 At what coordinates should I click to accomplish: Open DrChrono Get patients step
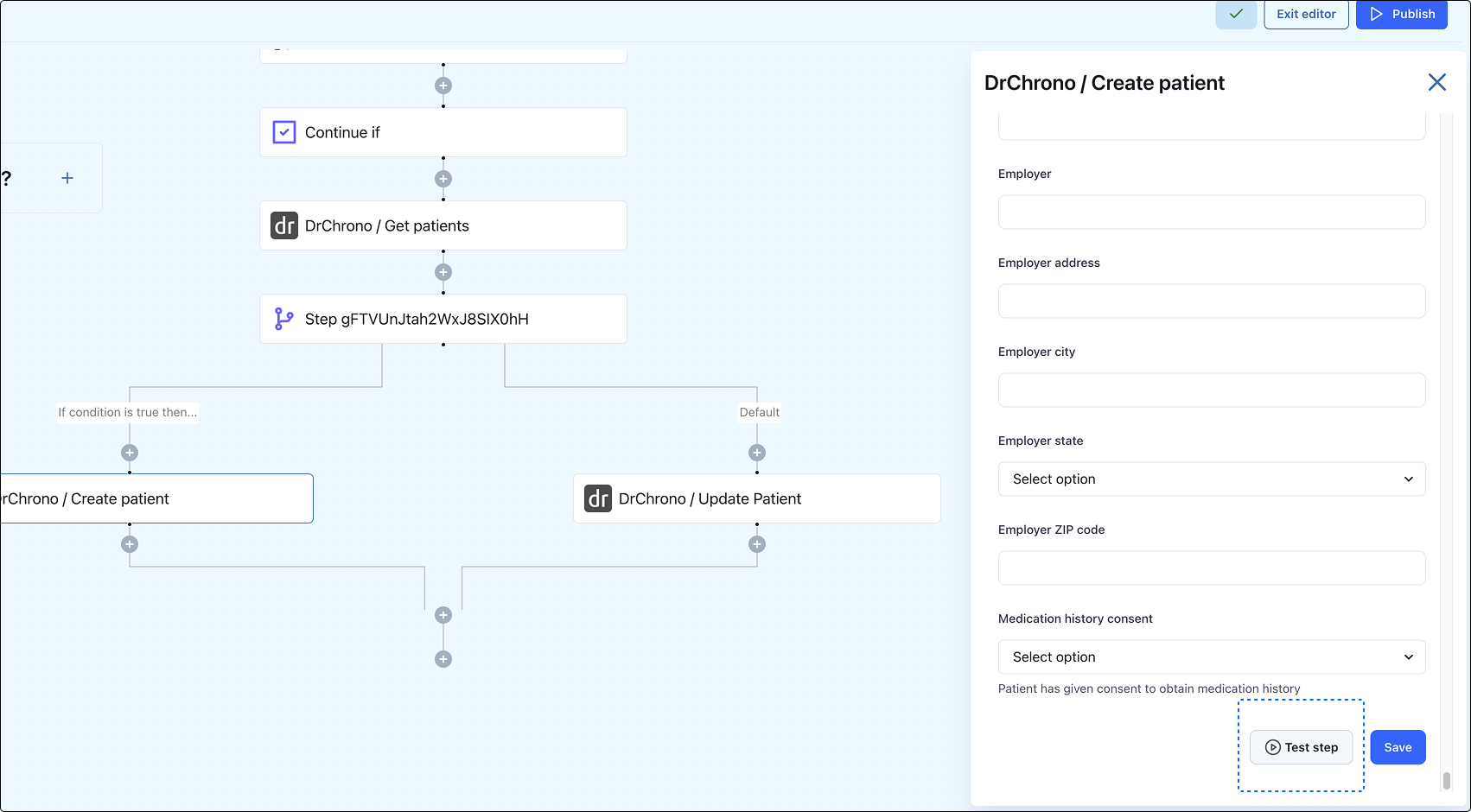click(443, 225)
